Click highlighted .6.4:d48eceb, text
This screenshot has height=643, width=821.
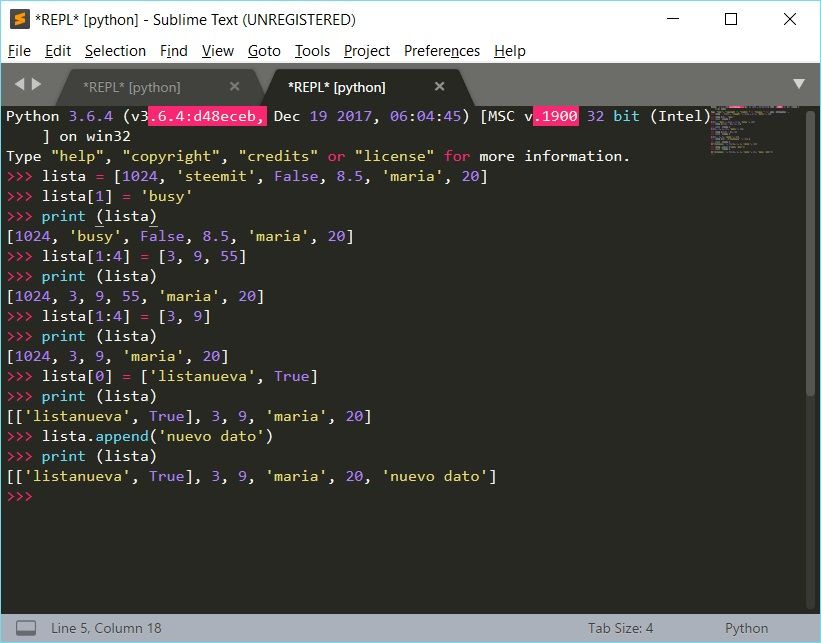click(207, 116)
